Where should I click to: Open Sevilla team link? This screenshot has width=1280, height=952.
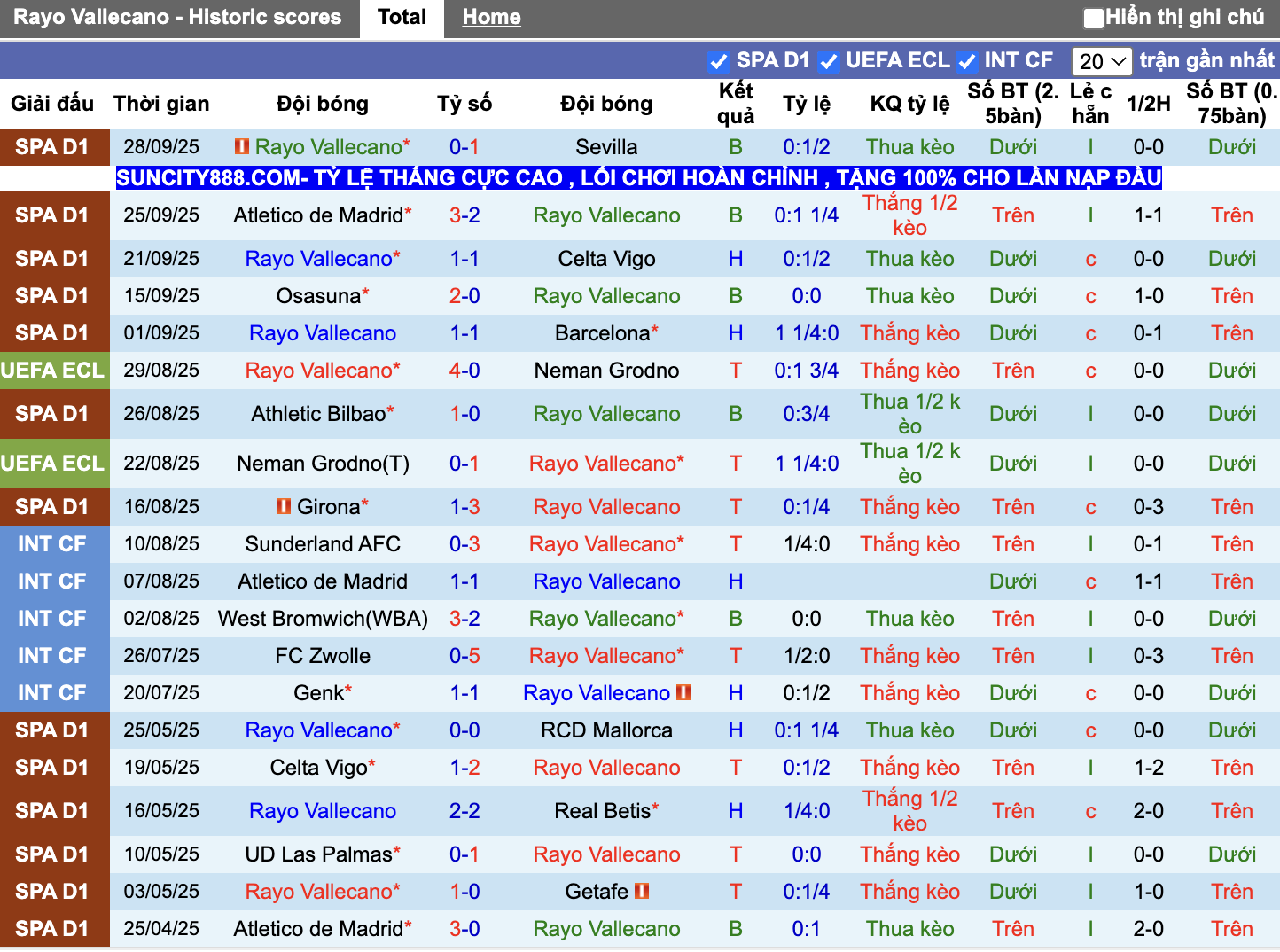[x=606, y=147]
